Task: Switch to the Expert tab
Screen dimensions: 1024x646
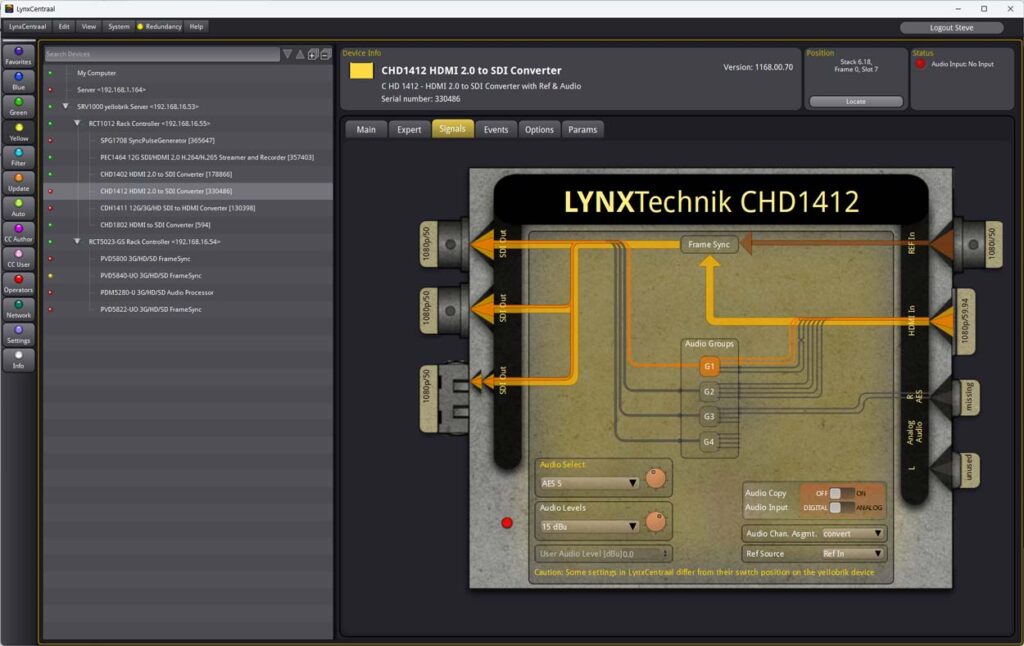Action: [408, 129]
